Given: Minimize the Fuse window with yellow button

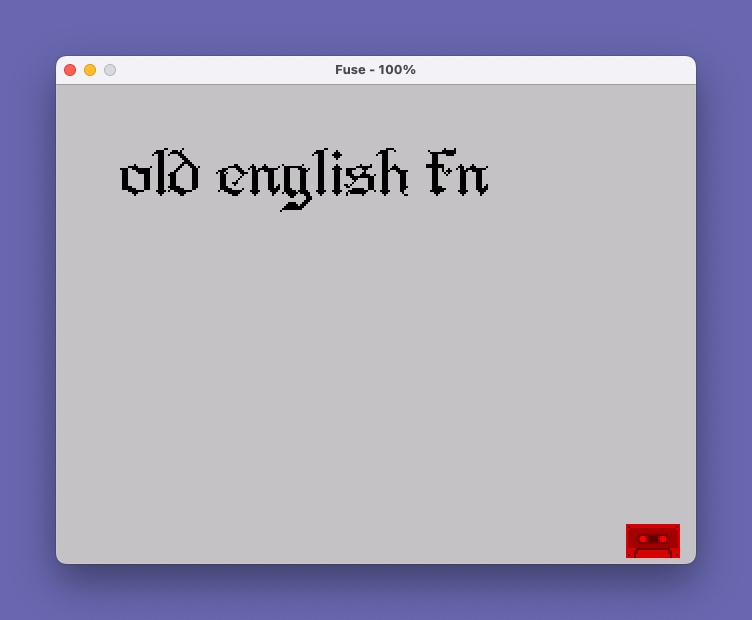Looking at the screenshot, I should (90, 70).
